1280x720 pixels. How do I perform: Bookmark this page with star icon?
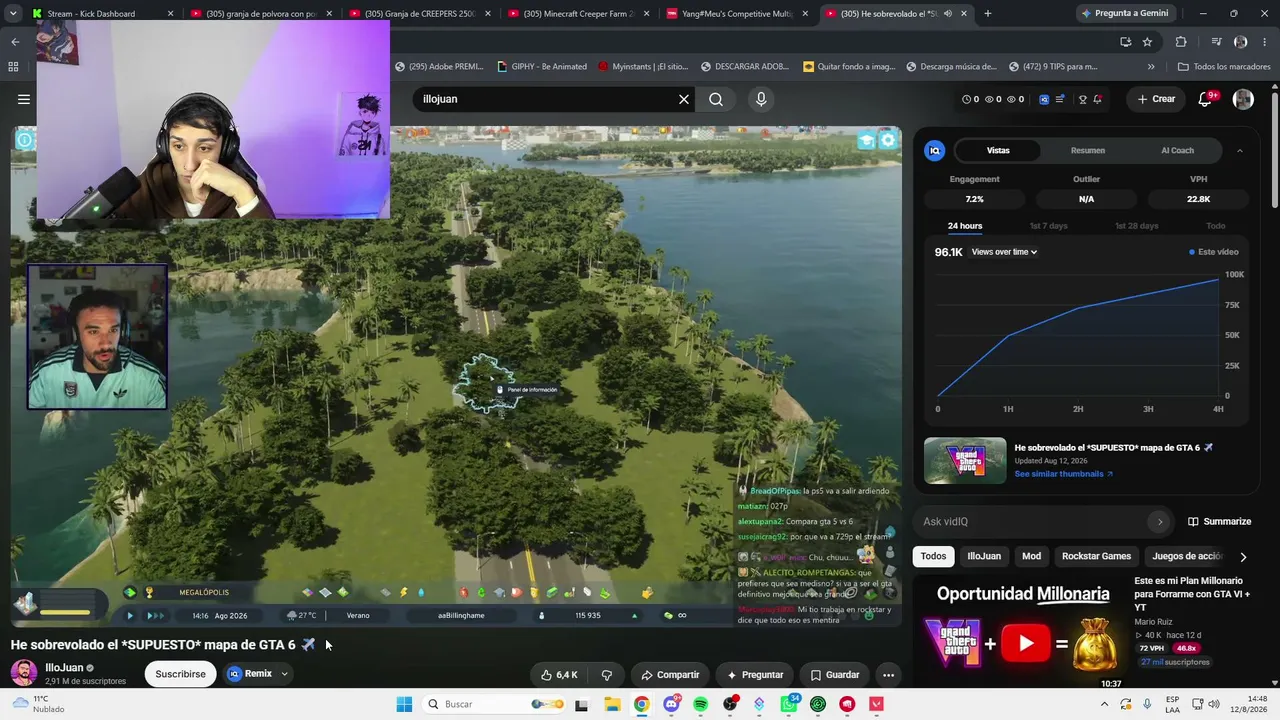pyautogui.click(x=1147, y=41)
